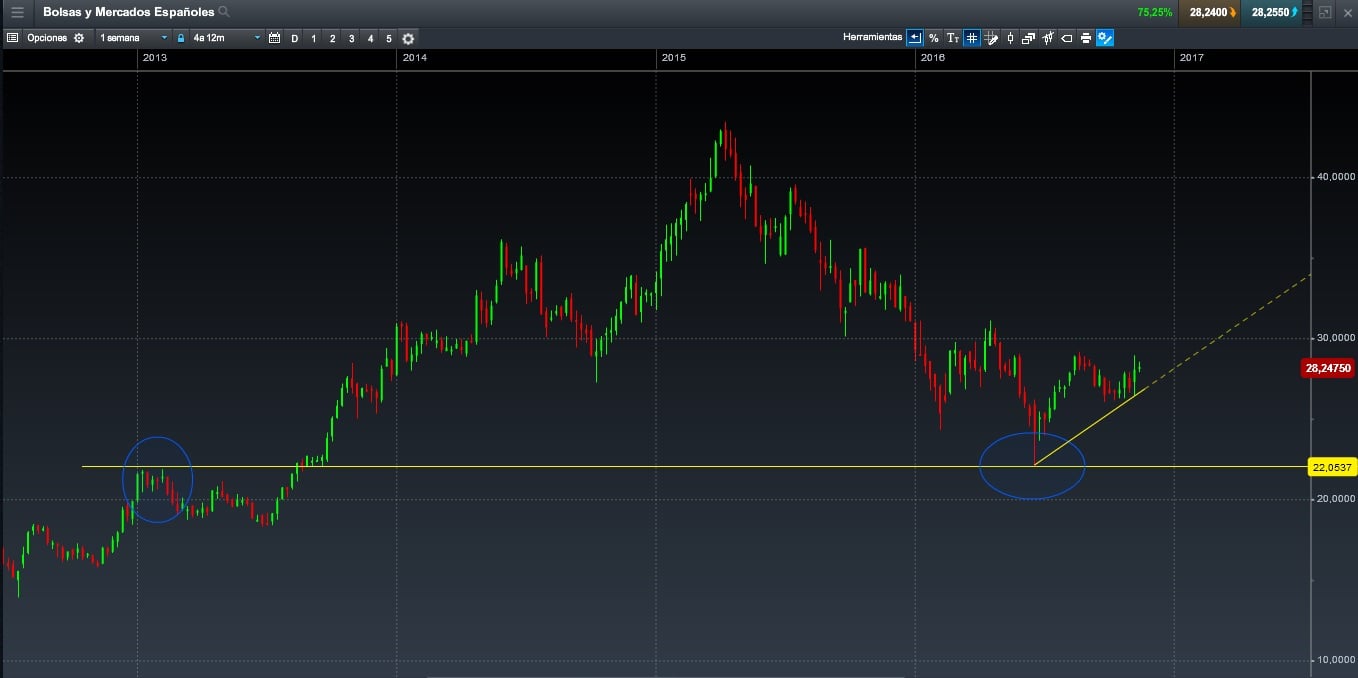Select preset 2
This screenshot has height=678, width=1358.
(x=332, y=38)
